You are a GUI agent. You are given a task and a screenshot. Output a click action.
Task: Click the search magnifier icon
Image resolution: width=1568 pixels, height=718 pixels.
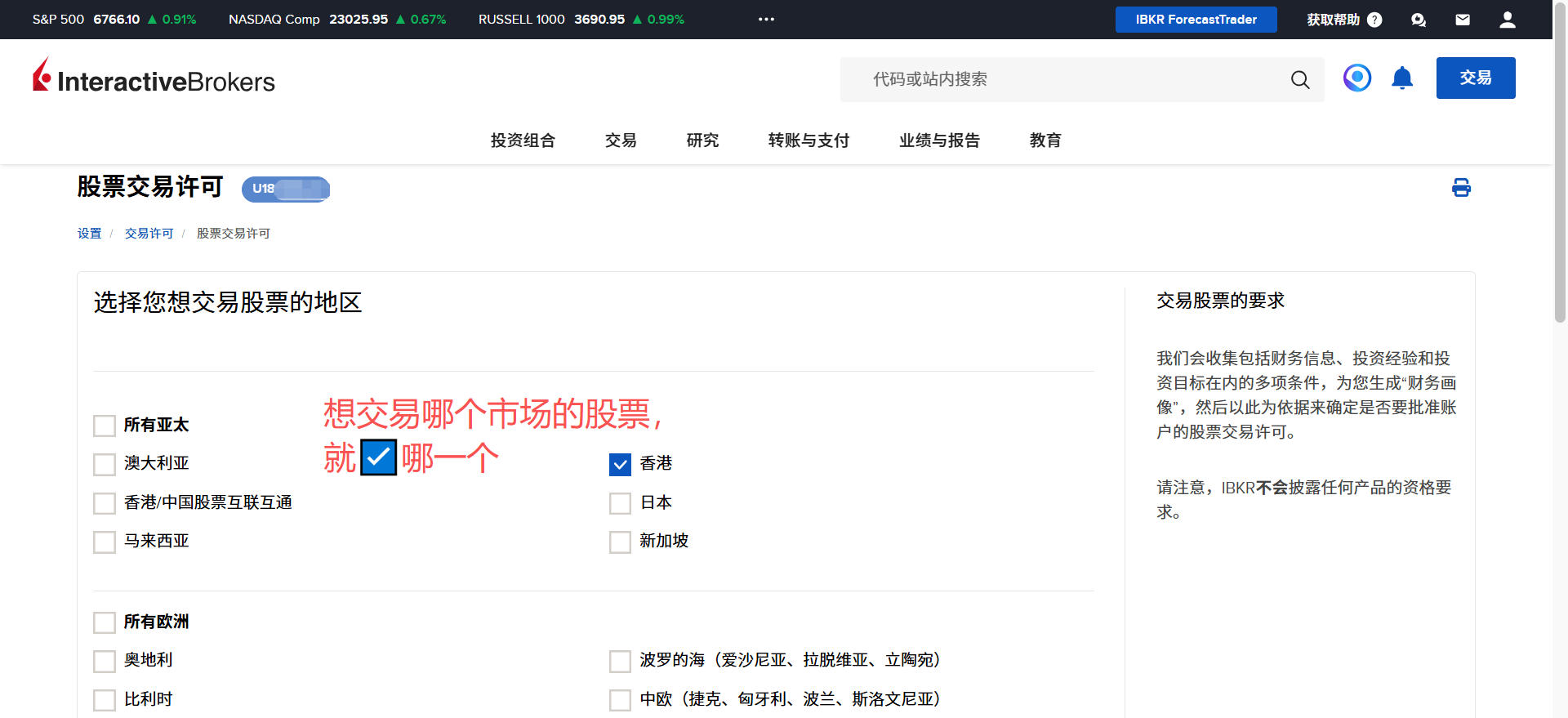click(x=1299, y=79)
